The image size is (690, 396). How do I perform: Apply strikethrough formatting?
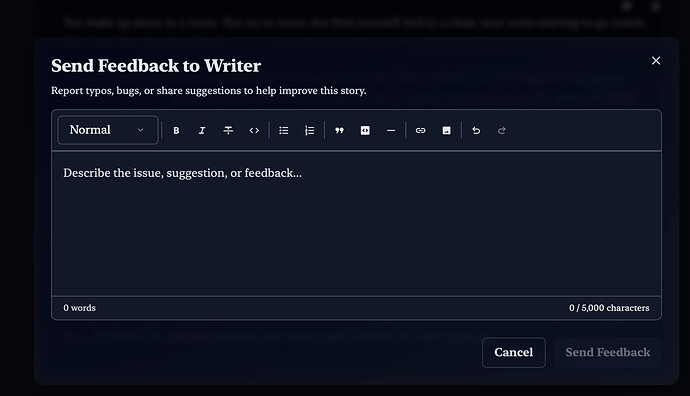click(x=228, y=131)
